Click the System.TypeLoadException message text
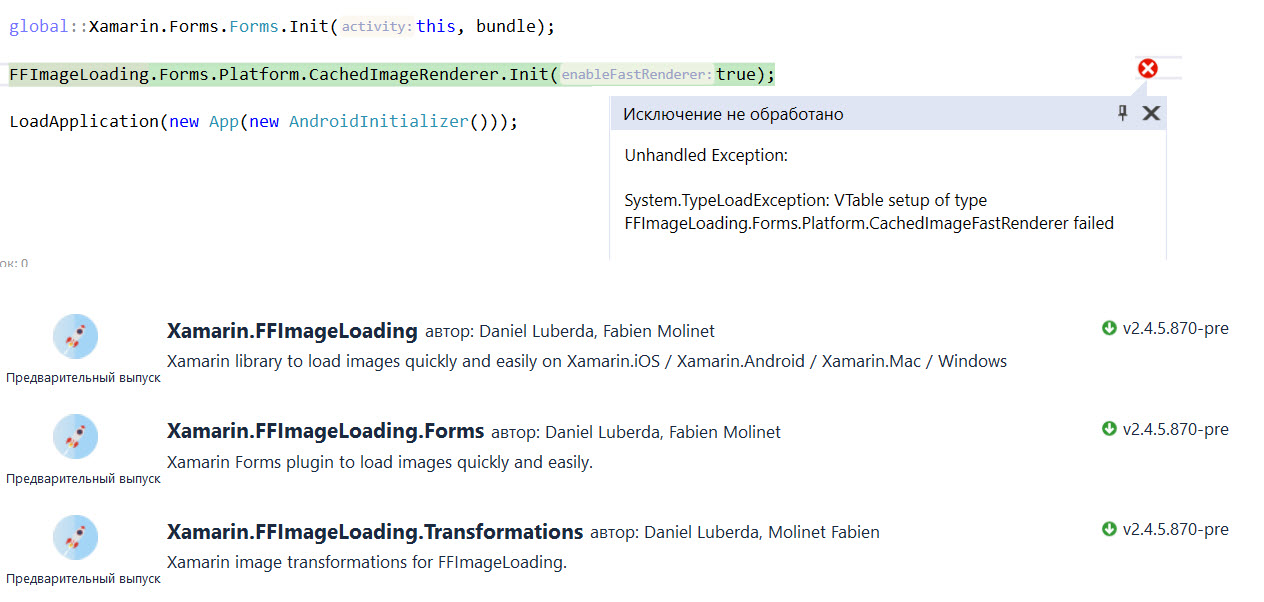The image size is (1264, 602). coord(869,212)
